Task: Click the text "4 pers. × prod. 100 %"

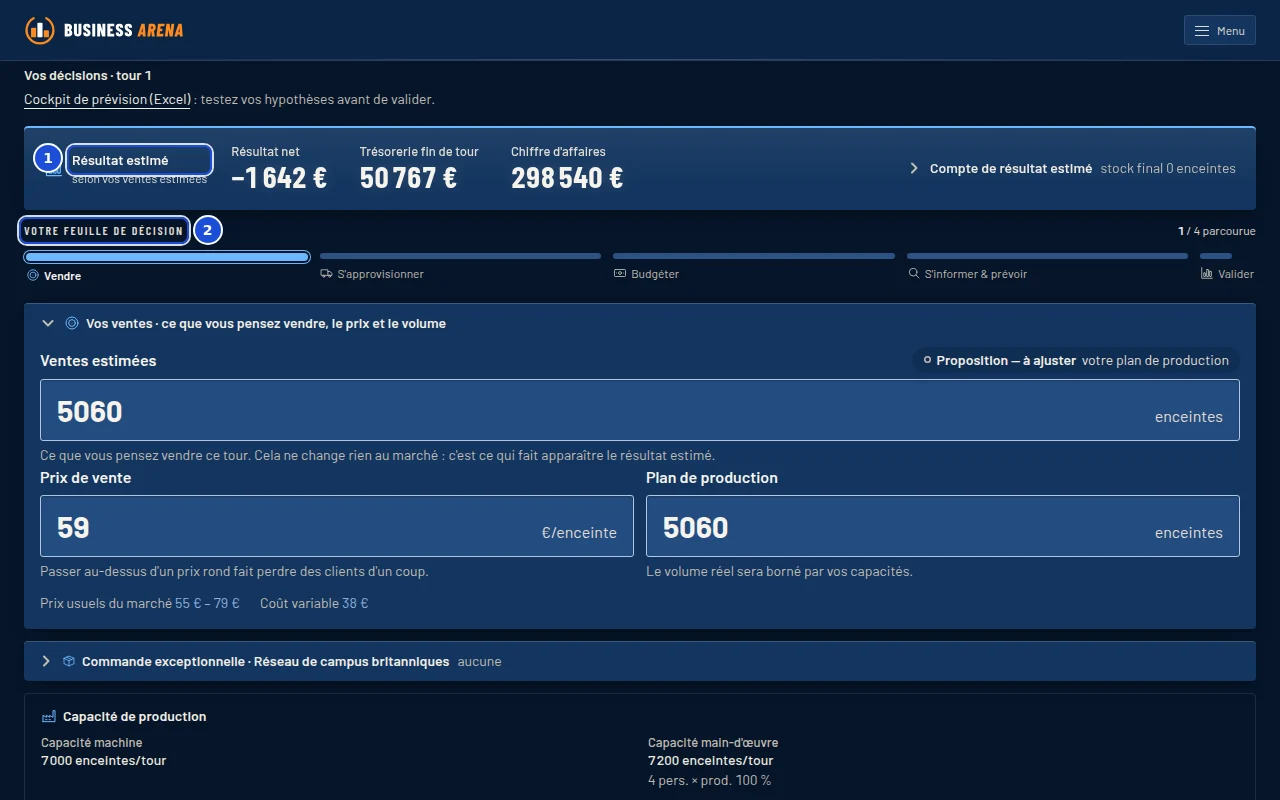Action: tap(710, 780)
